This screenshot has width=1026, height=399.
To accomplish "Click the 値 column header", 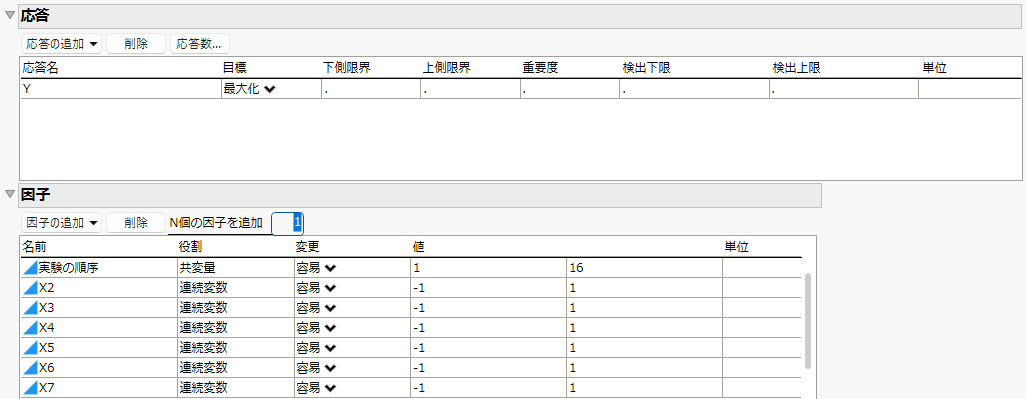I will coord(419,247).
